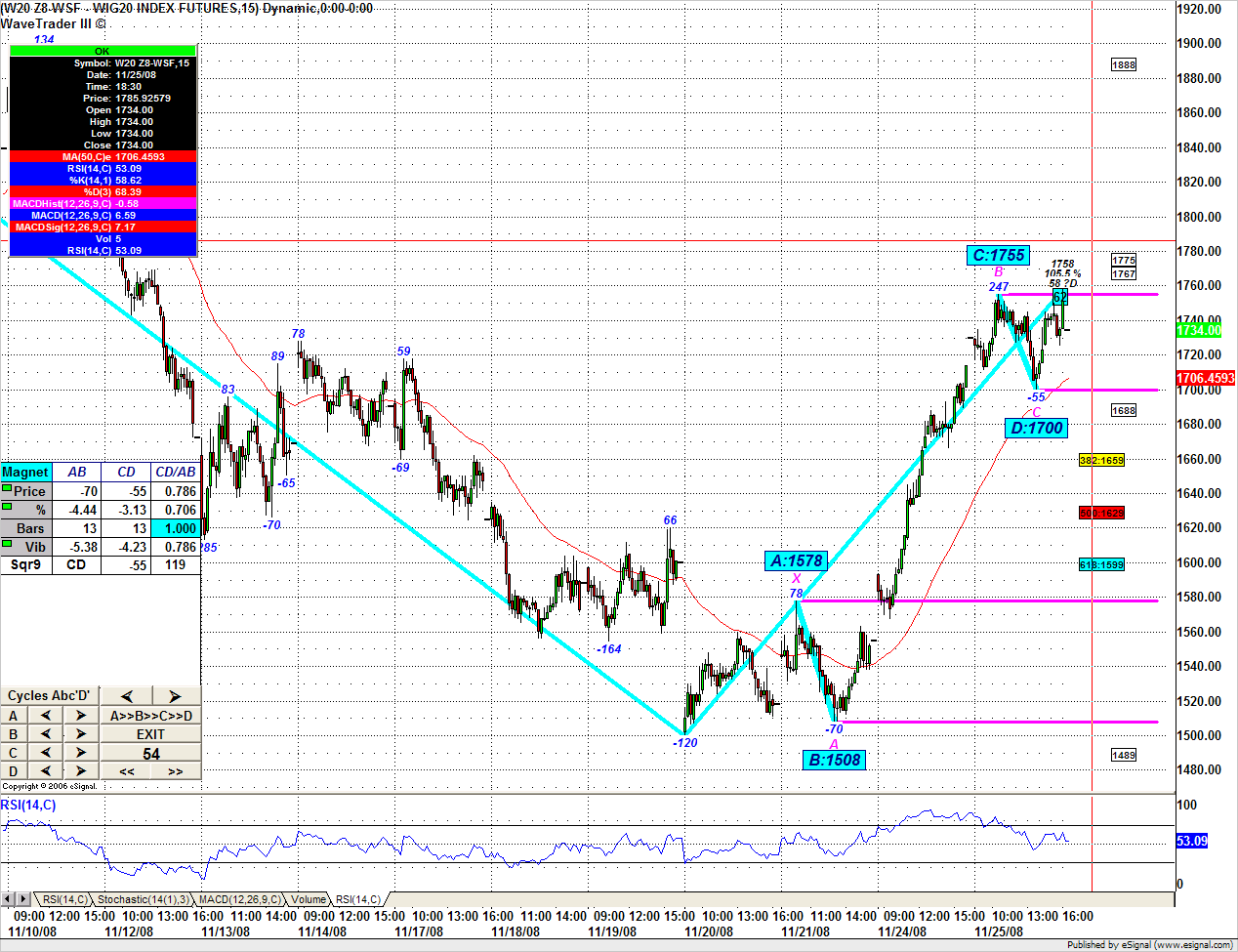
Task: Open the MACD(12,26,9,C) tab
Action: click(x=239, y=899)
